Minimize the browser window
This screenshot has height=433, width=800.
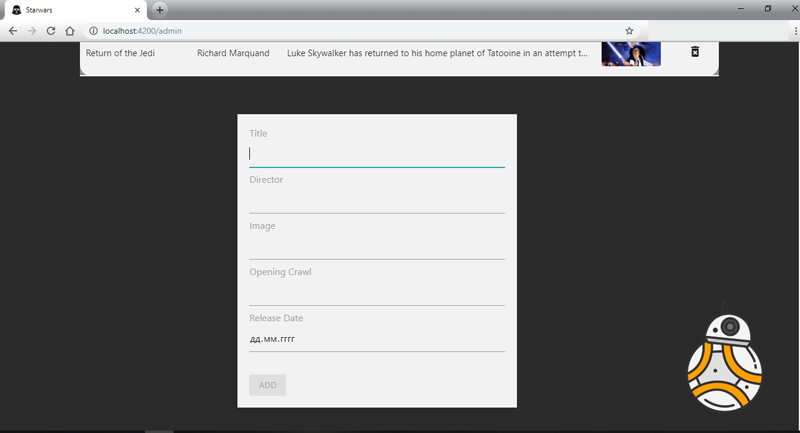741,9
